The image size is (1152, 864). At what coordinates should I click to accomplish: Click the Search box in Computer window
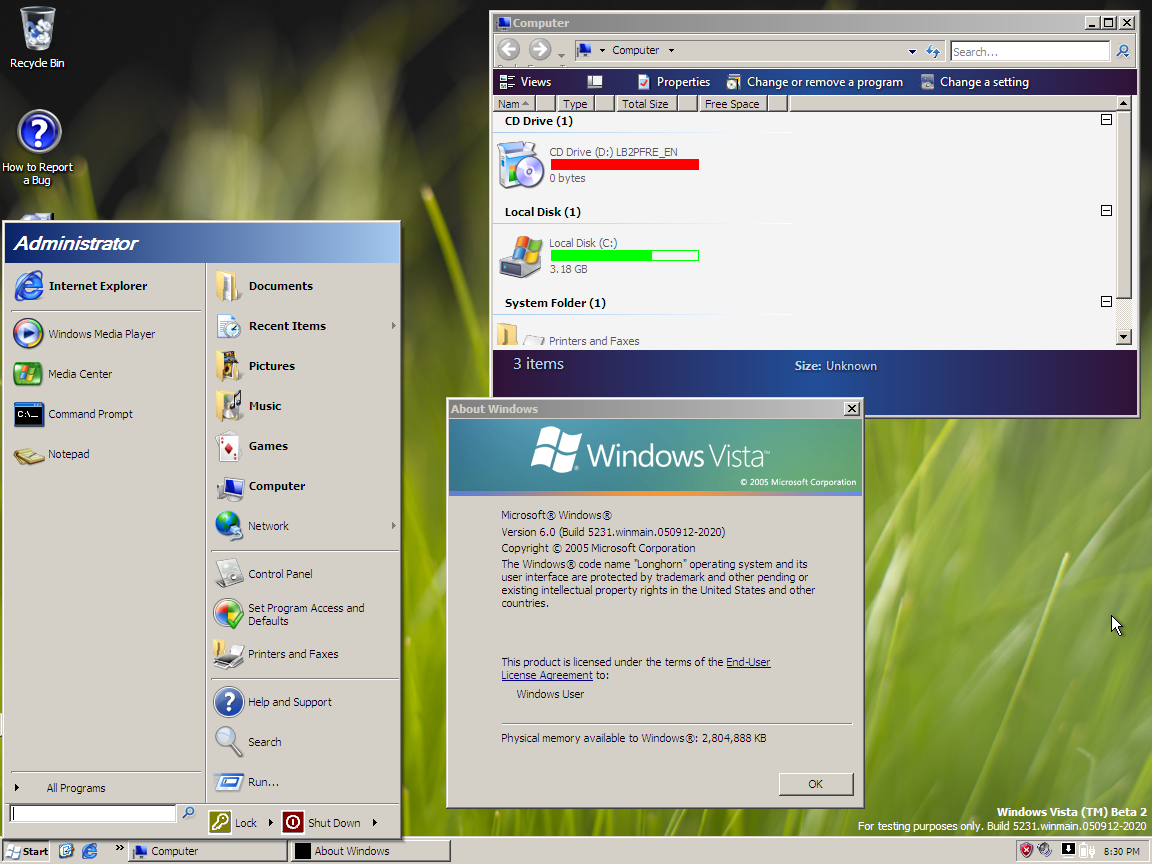pos(1029,51)
